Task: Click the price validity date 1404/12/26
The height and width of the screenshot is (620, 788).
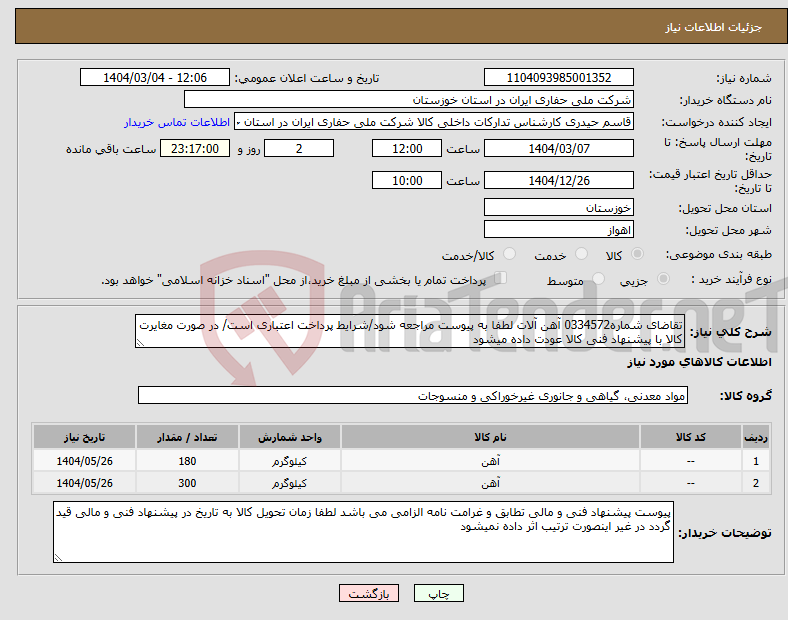Action: click(558, 180)
